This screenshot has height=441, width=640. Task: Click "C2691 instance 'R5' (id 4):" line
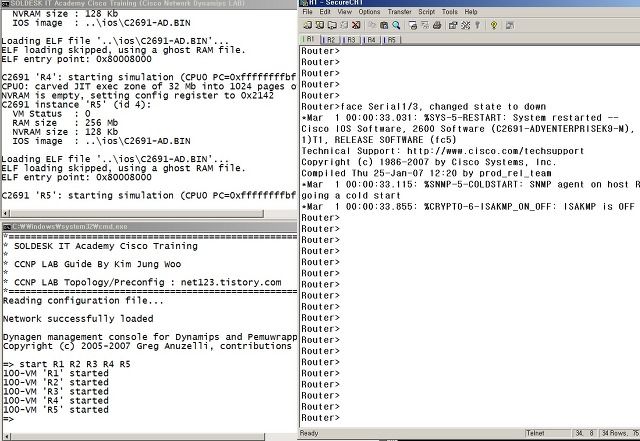pos(76,105)
